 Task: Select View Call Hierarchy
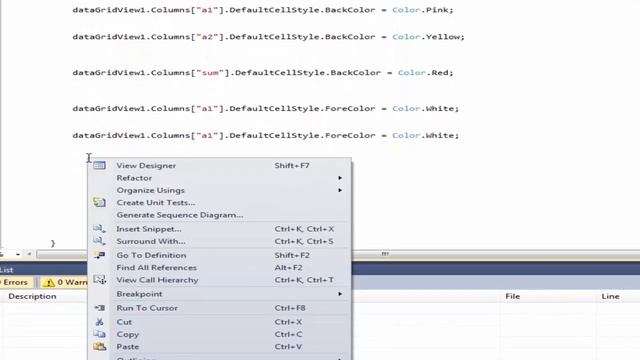(x=219, y=280)
